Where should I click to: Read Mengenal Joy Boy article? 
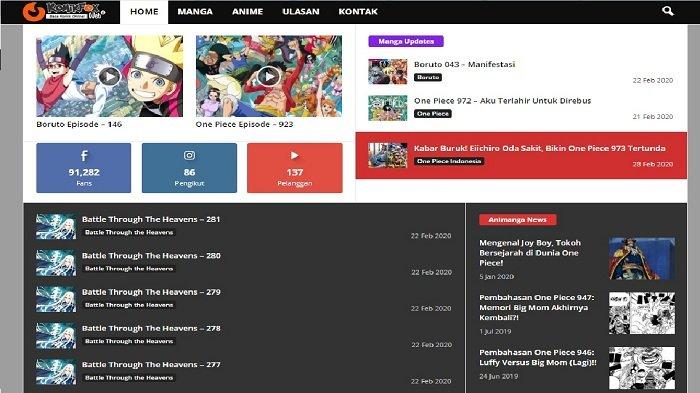pyautogui.click(x=530, y=253)
